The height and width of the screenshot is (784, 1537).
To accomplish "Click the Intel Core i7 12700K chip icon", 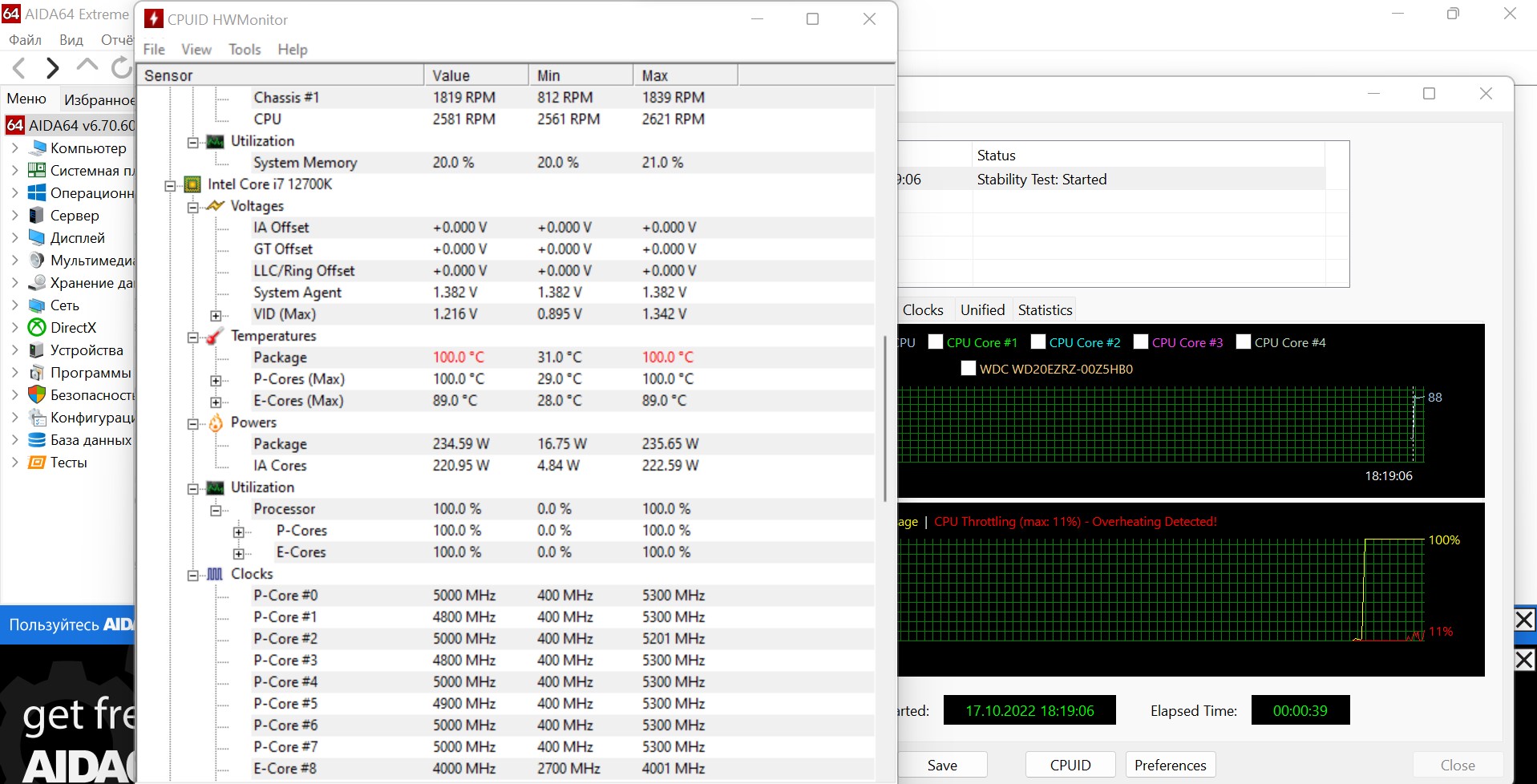I will point(192,184).
